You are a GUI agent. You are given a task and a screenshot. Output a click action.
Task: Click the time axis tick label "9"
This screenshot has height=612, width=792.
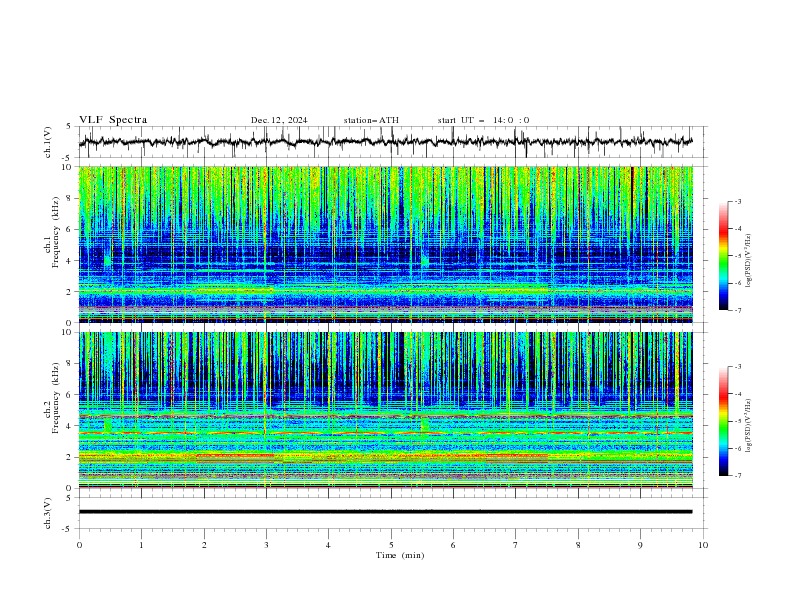(640, 545)
